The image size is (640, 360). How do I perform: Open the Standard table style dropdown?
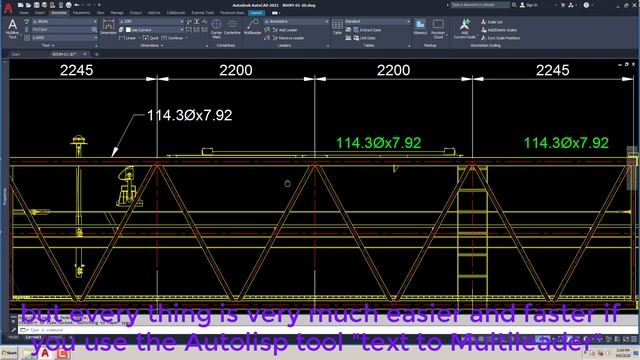tap(378, 22)
